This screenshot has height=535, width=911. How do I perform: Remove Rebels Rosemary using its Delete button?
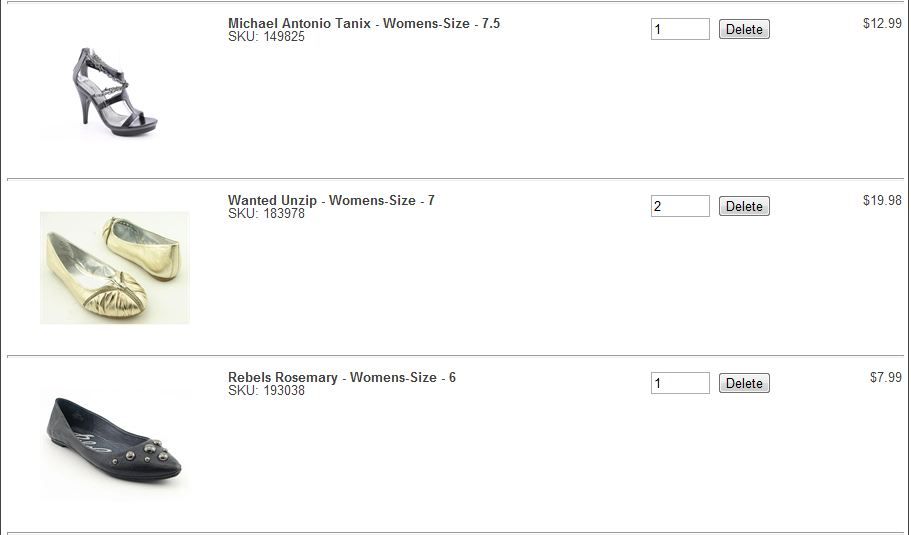[x=744, y=384]
